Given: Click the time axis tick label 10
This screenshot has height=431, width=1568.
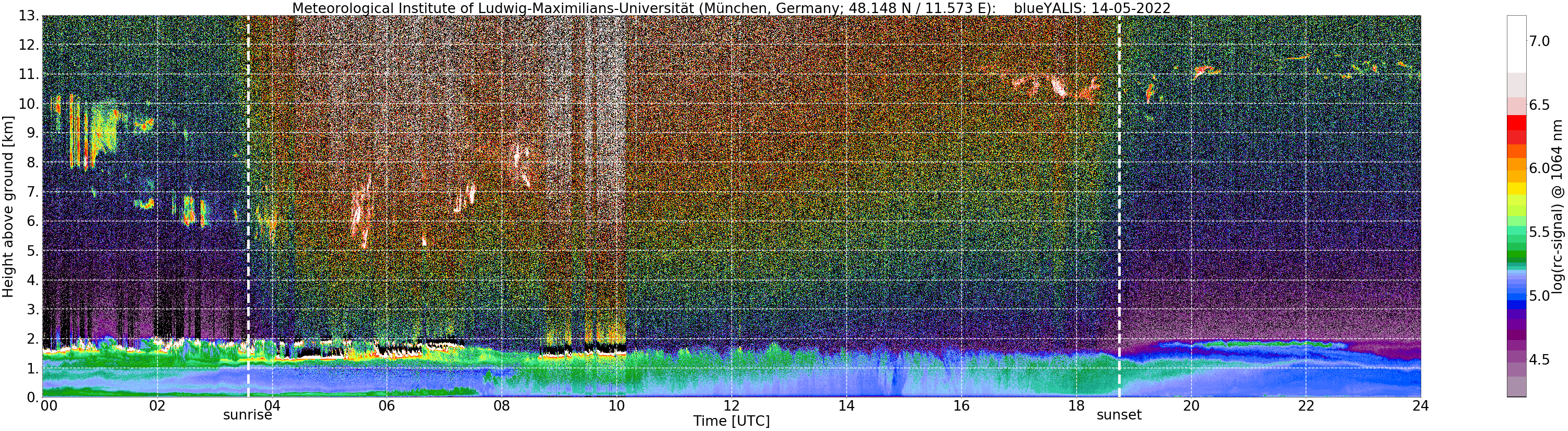Looking at the screenshot, I should click(x=617, y=406).
